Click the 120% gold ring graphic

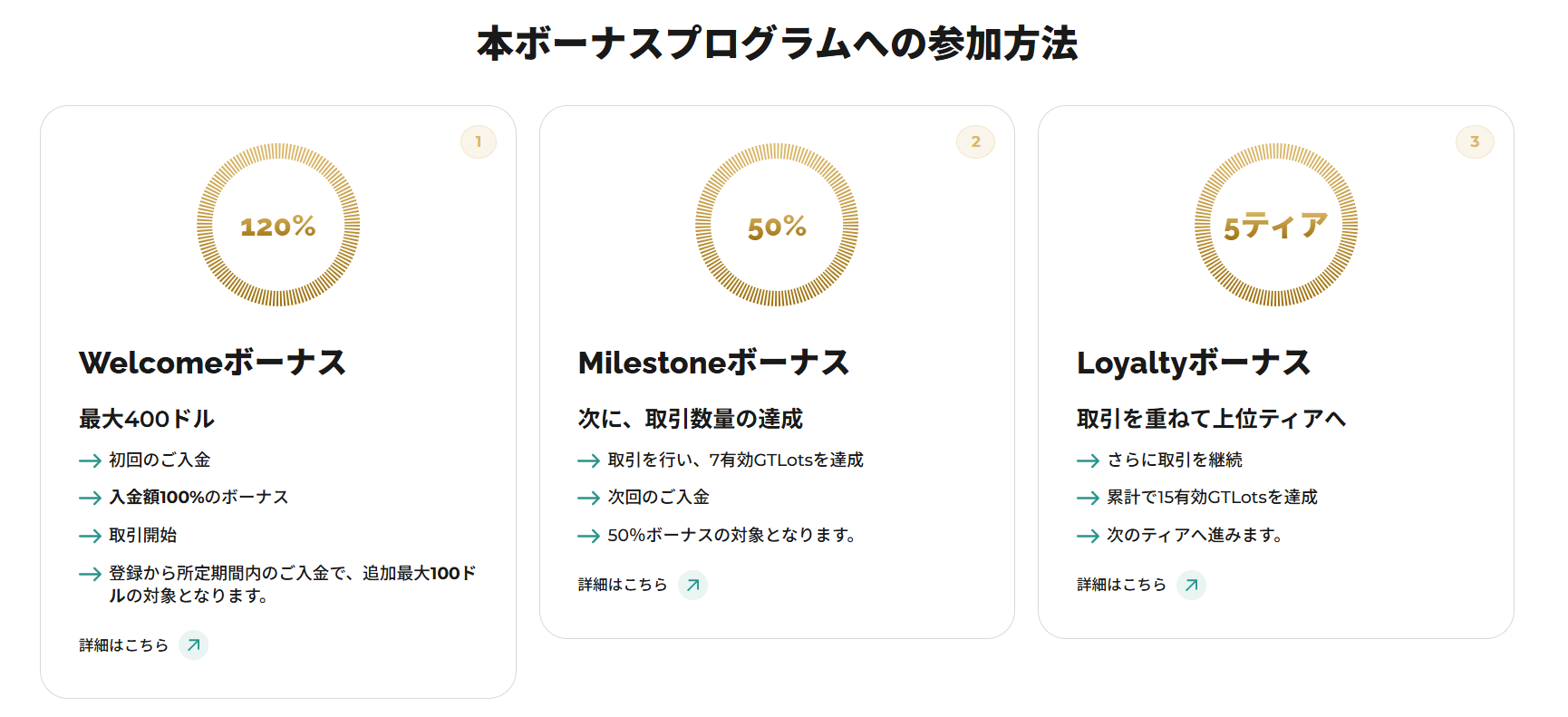278,225
